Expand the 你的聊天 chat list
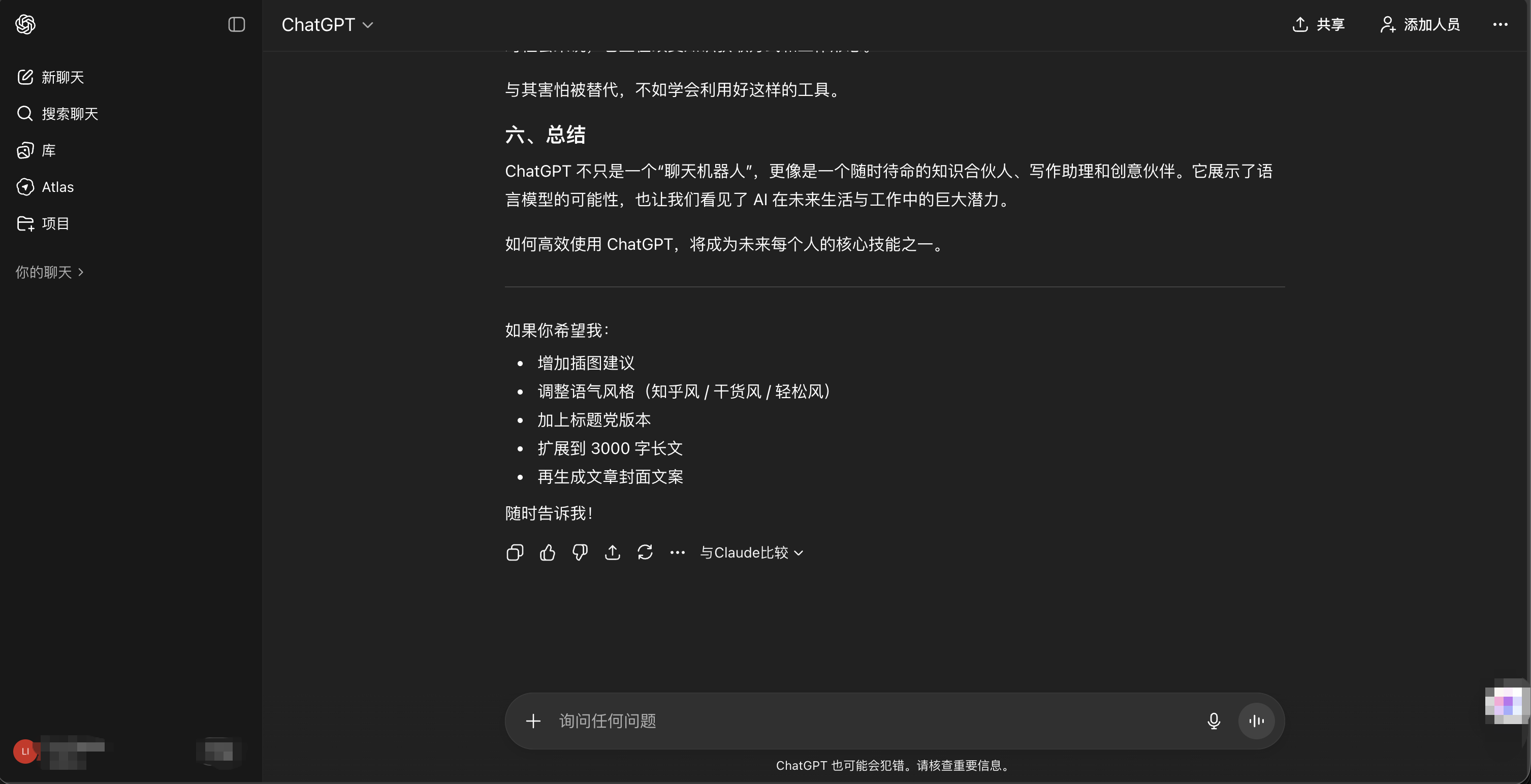This screenshot has width=1531, height=784. [49, 272]
